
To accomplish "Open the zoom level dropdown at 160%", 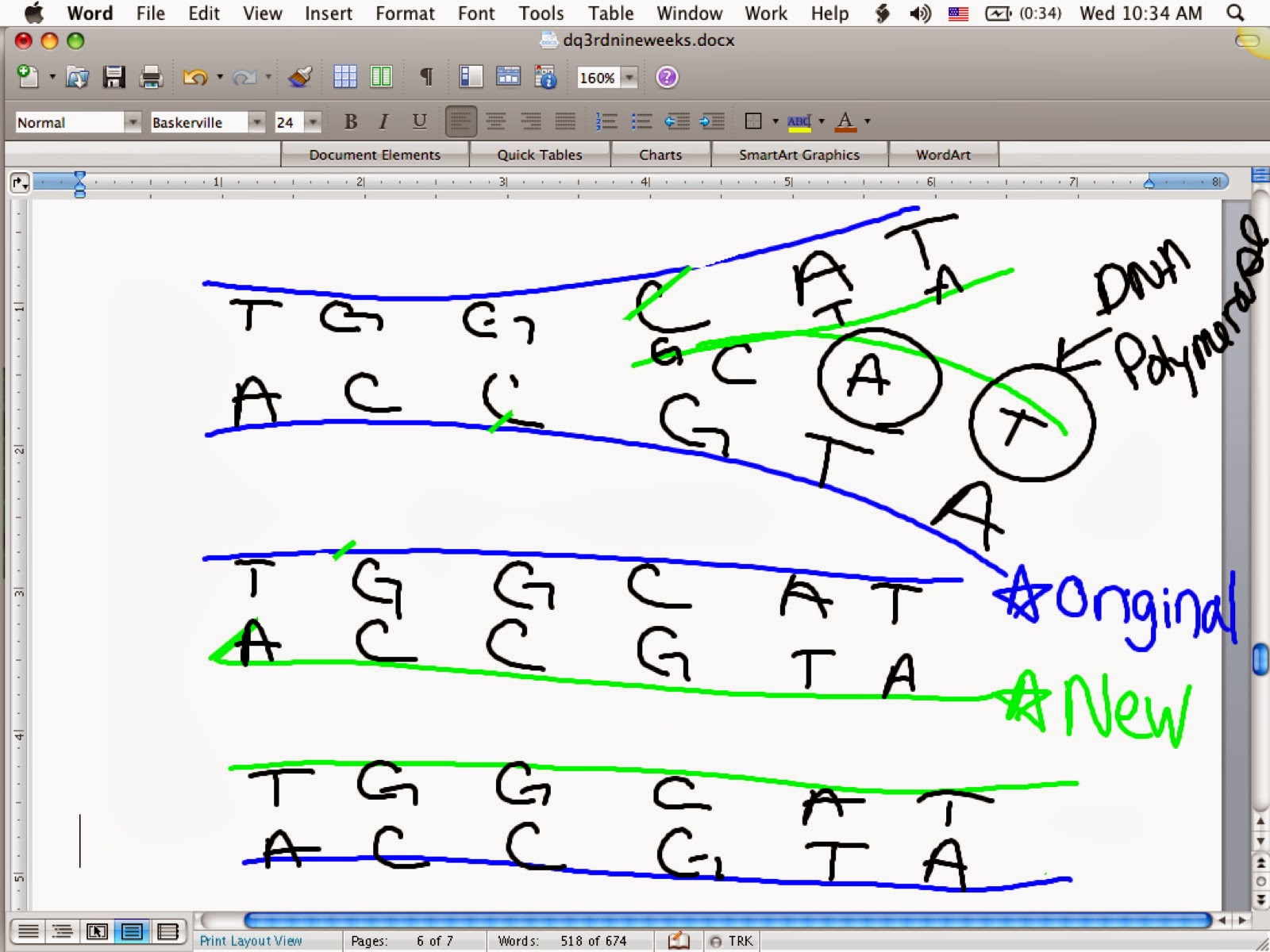I will click(628, 77).
